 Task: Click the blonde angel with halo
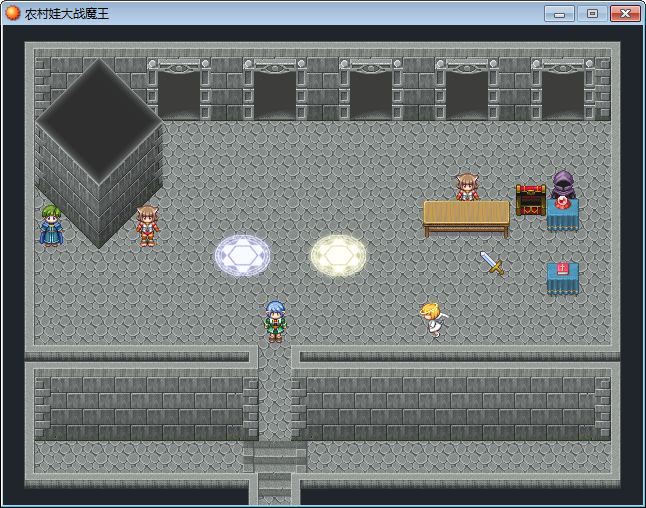click(434, 320)
